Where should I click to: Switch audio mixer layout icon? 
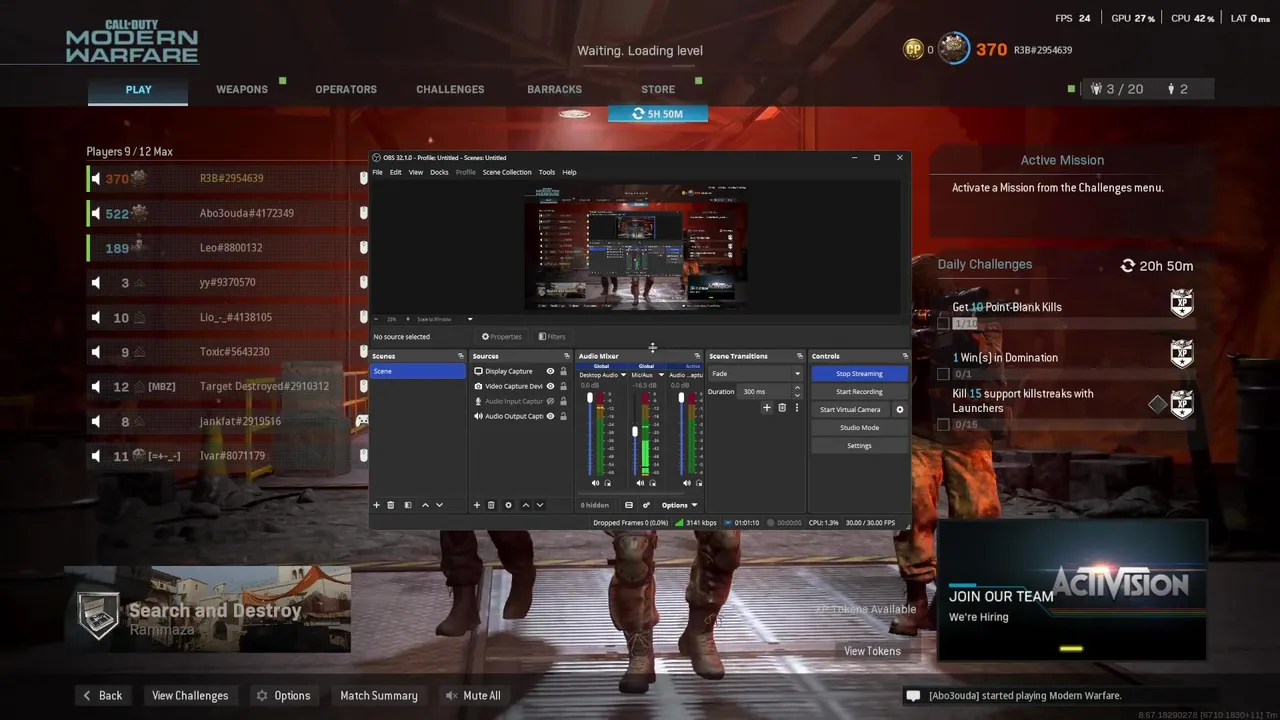629,505
